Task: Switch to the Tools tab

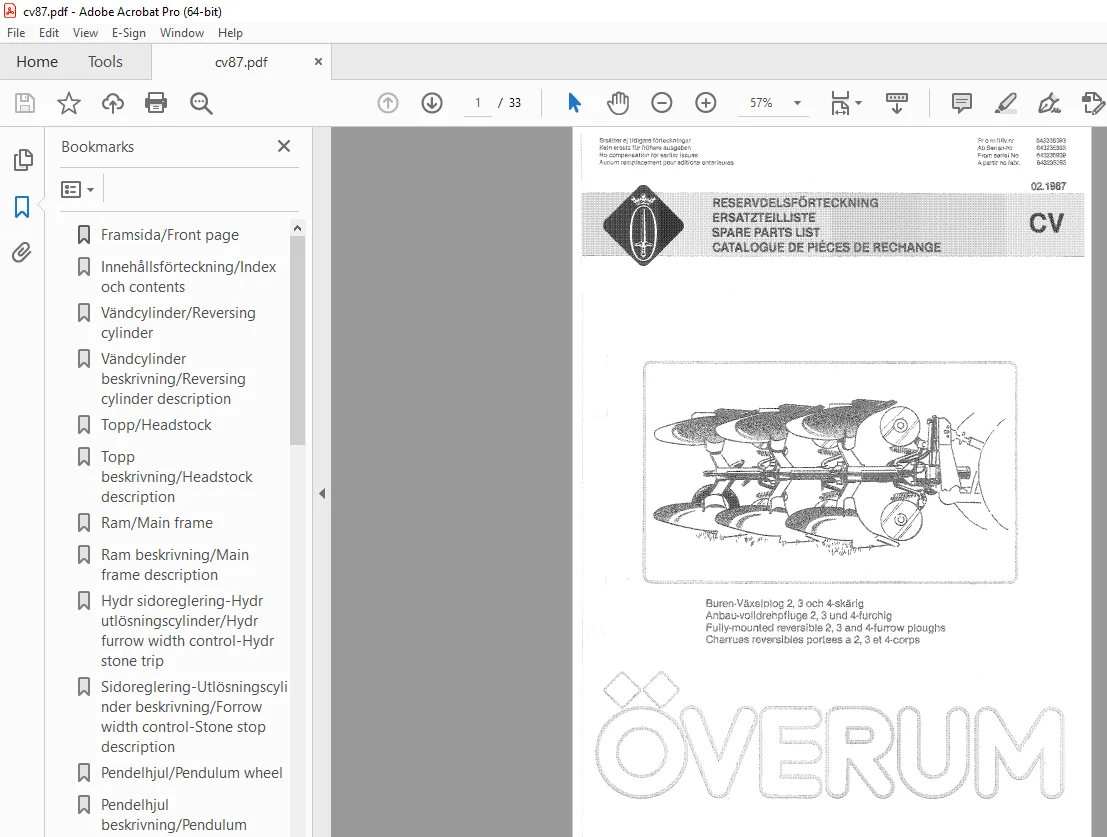Action: click(105, 61)
